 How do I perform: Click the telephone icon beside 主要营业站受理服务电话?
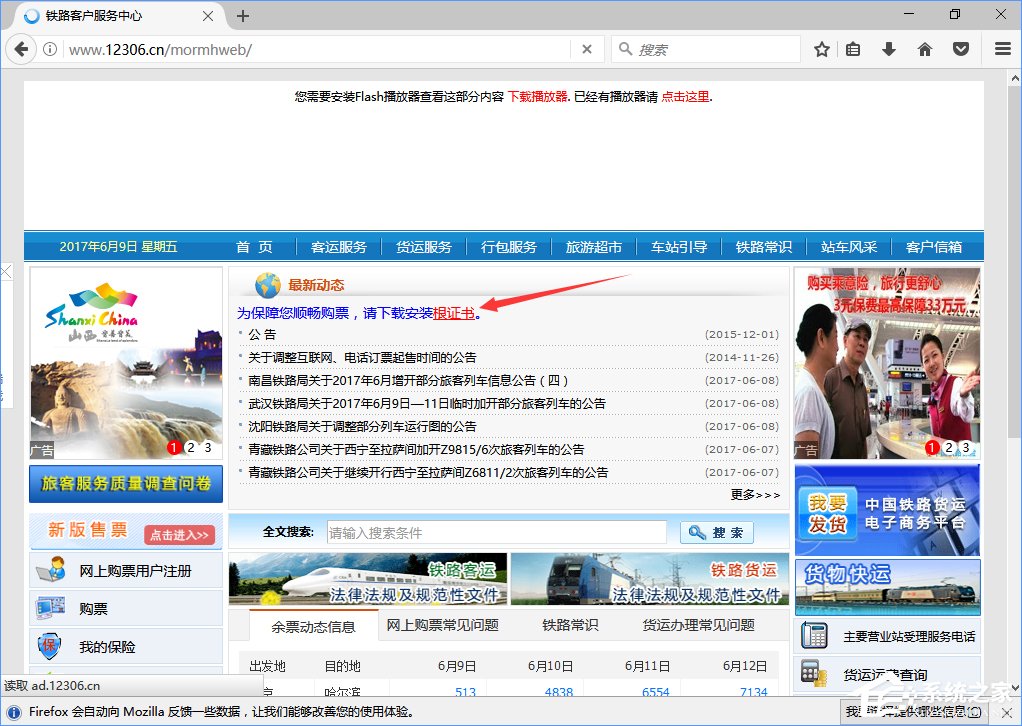click(814, 636)
